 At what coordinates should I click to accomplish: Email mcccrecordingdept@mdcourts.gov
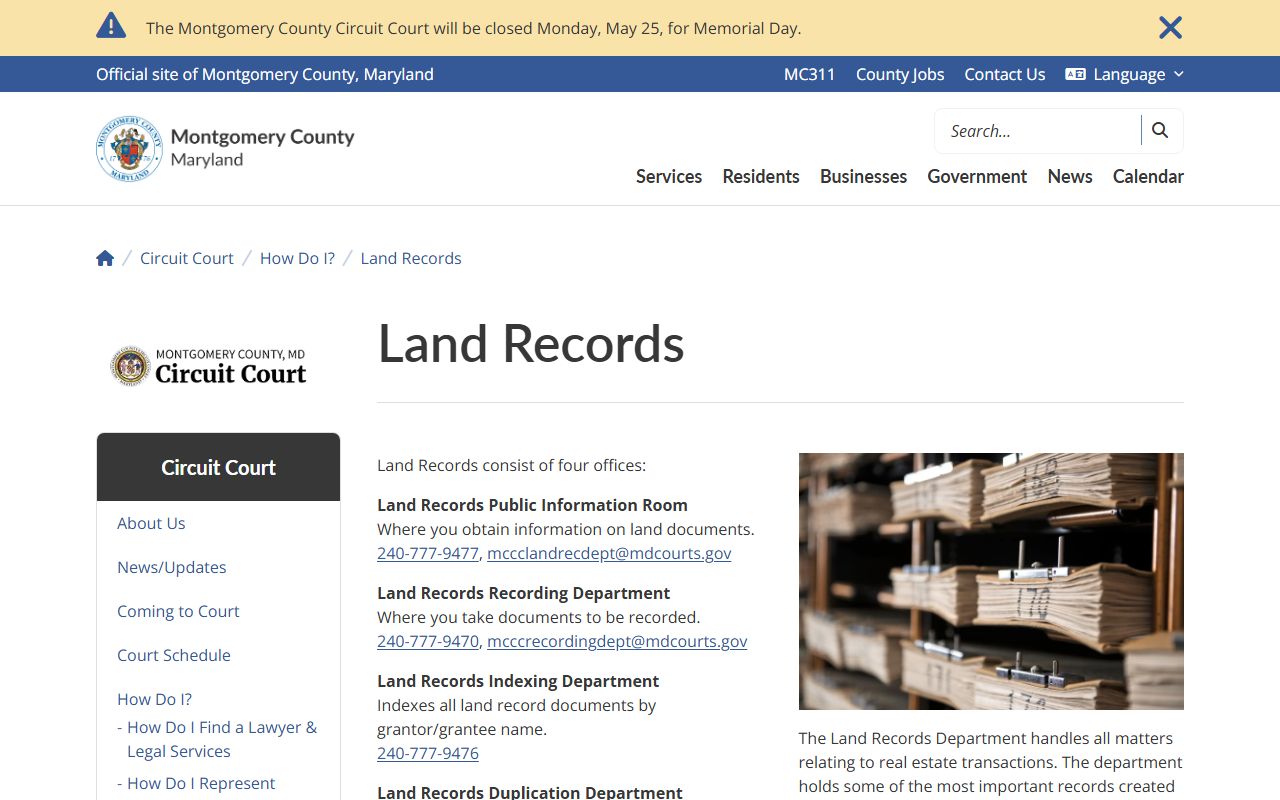(617, 641)
